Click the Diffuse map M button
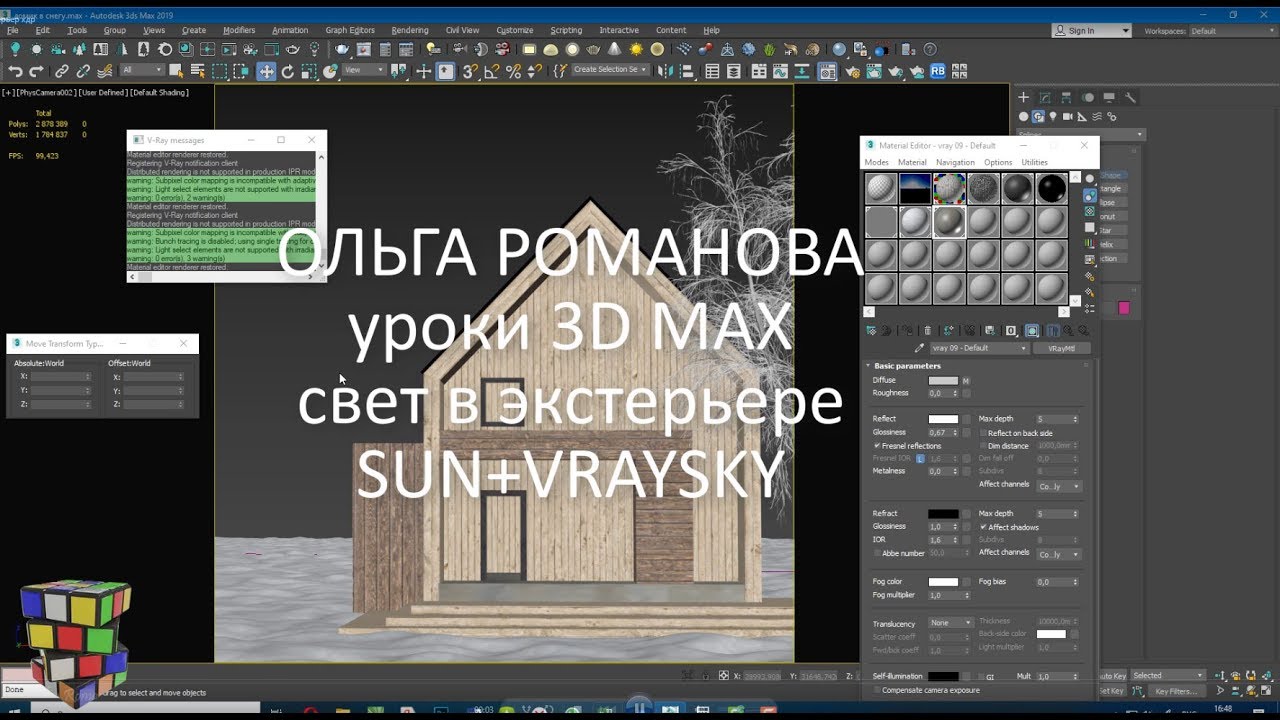Image resolution: width=1280 pixels, height=720 pixels. pyautogui.click(x=966, y=381)
